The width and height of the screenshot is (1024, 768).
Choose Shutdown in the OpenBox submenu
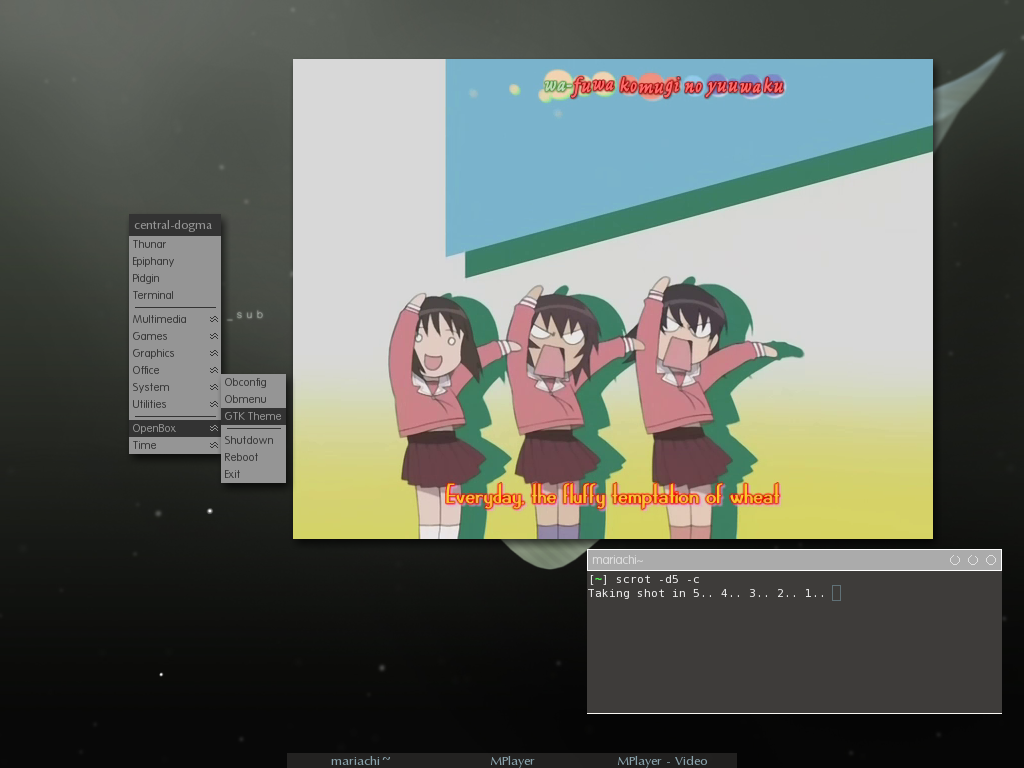[x=253, y=440]
